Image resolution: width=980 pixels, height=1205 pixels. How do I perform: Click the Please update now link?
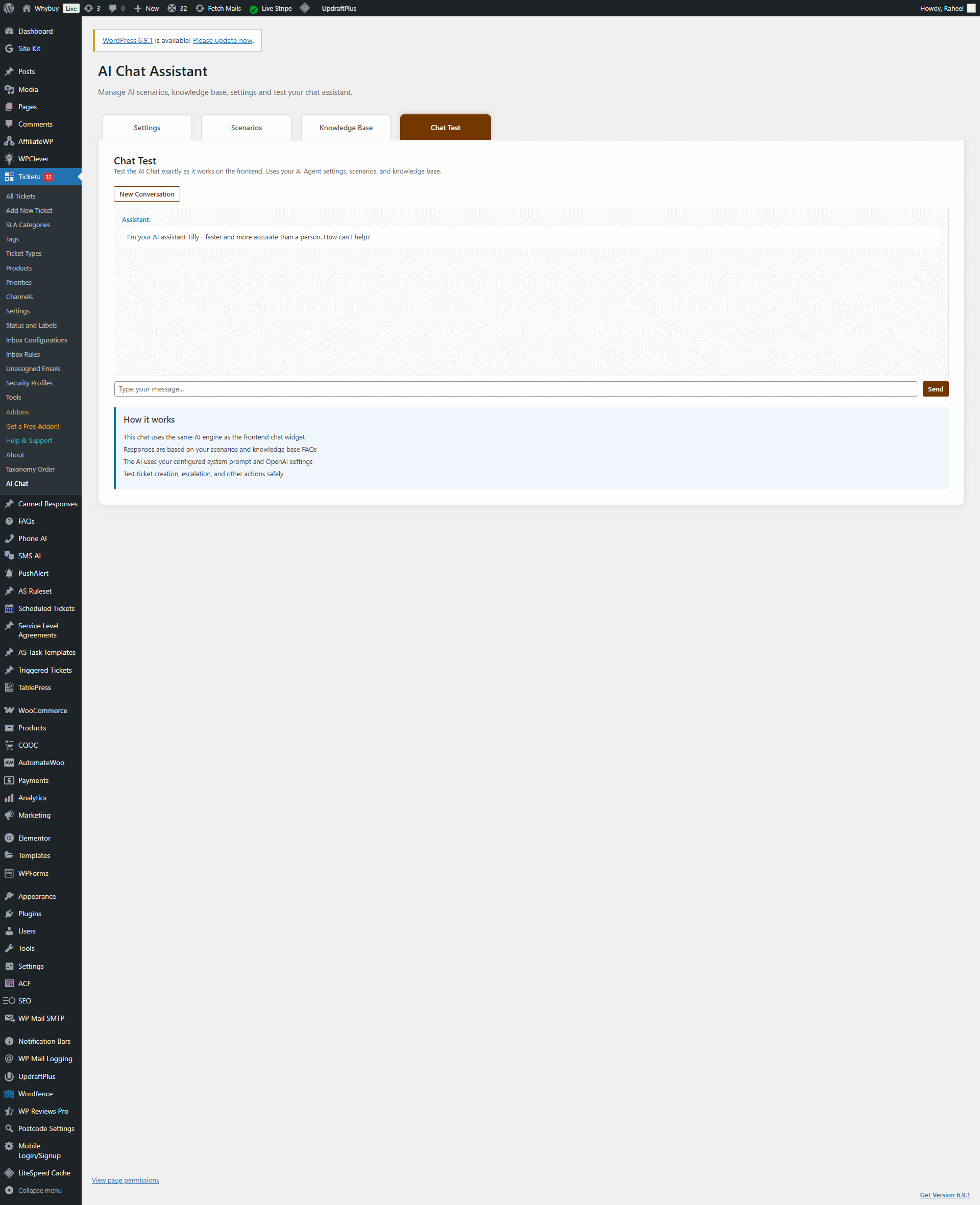pos(223,41)
